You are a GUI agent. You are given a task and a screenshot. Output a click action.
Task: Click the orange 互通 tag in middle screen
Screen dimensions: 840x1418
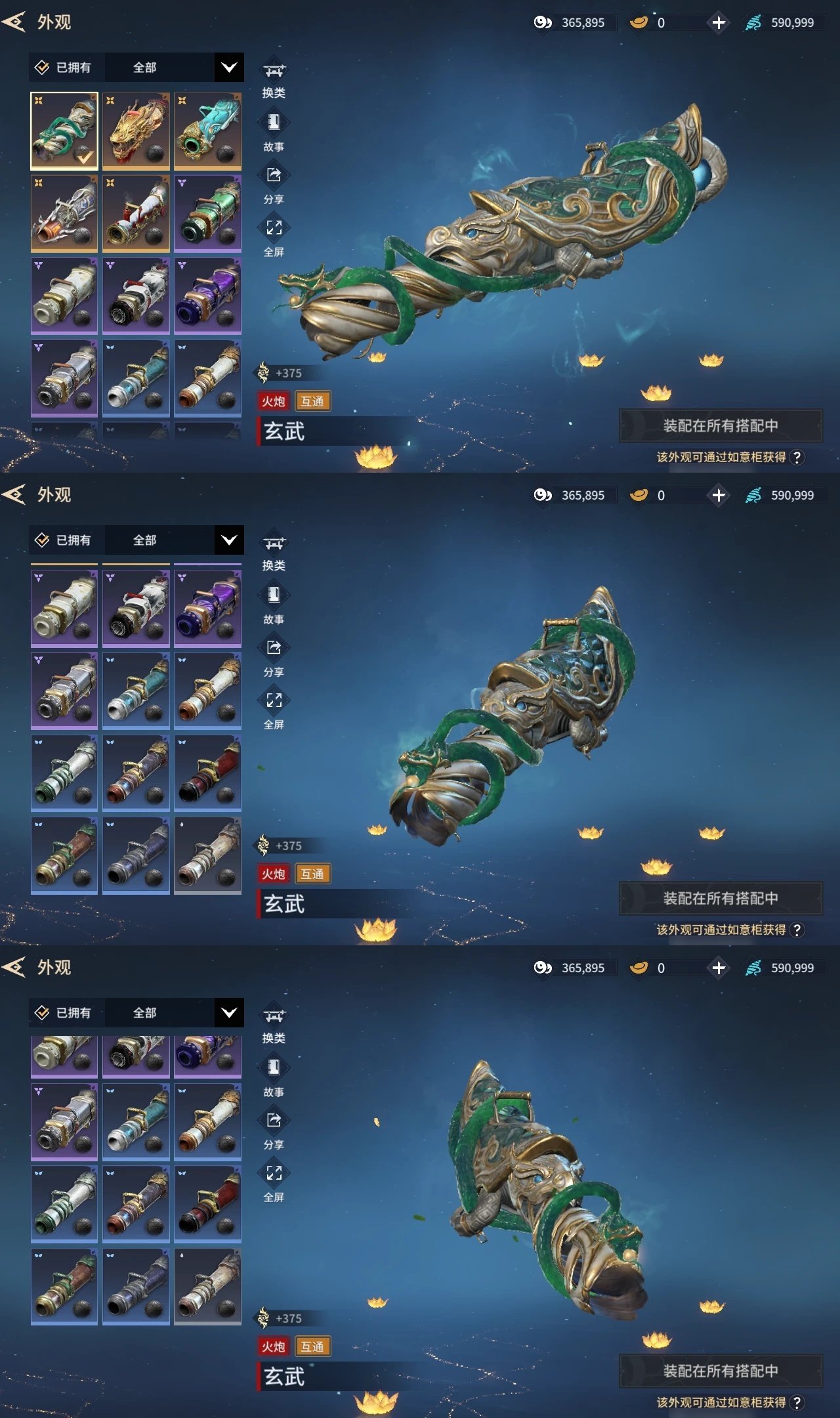coord(312,874)
